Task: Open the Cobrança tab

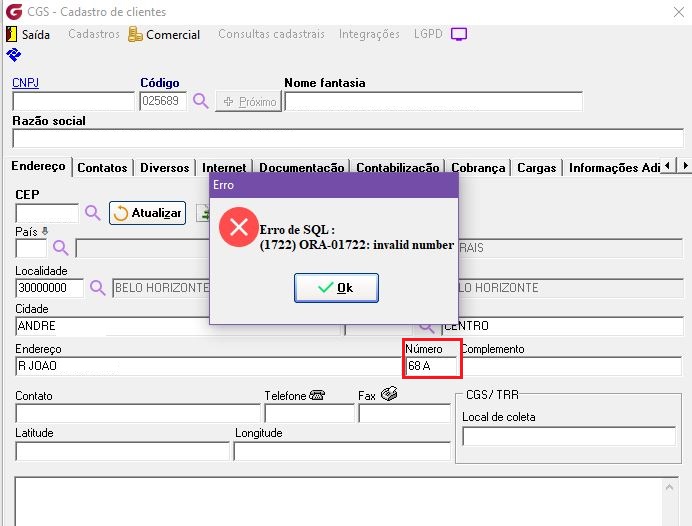Action: click(x=478, y=168)
